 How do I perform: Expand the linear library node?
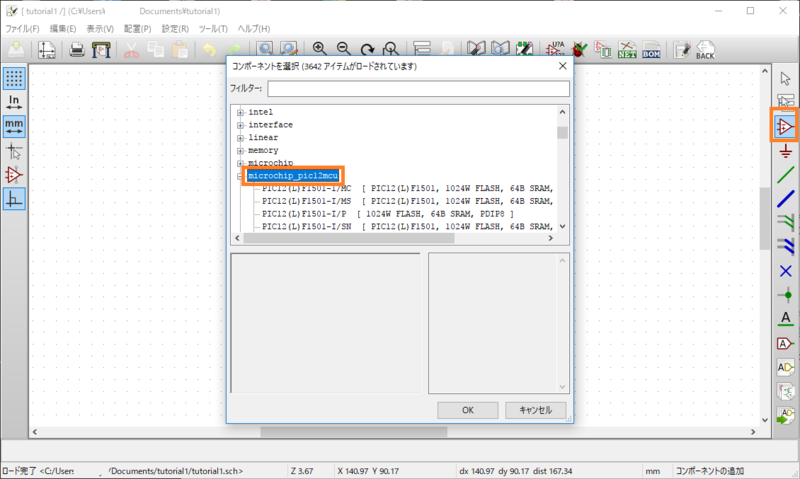[240, 138]
